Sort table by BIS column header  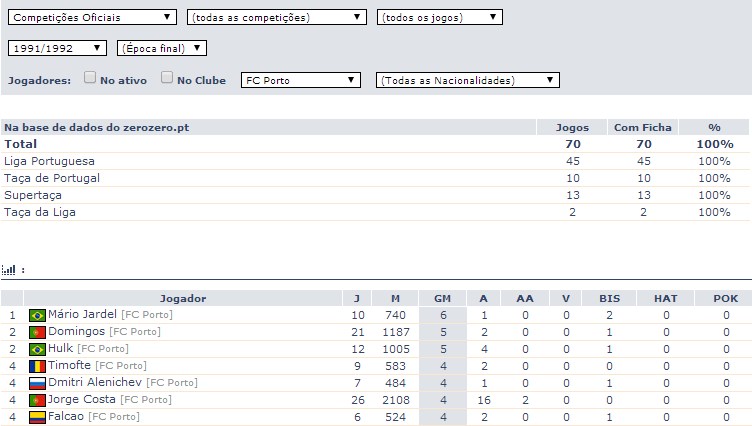(x=609, y=298)
